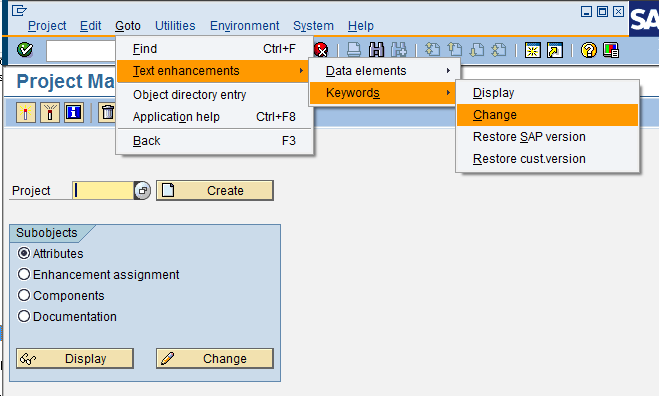Click the yellow Help question mark icon

click(x=588, y=50)
